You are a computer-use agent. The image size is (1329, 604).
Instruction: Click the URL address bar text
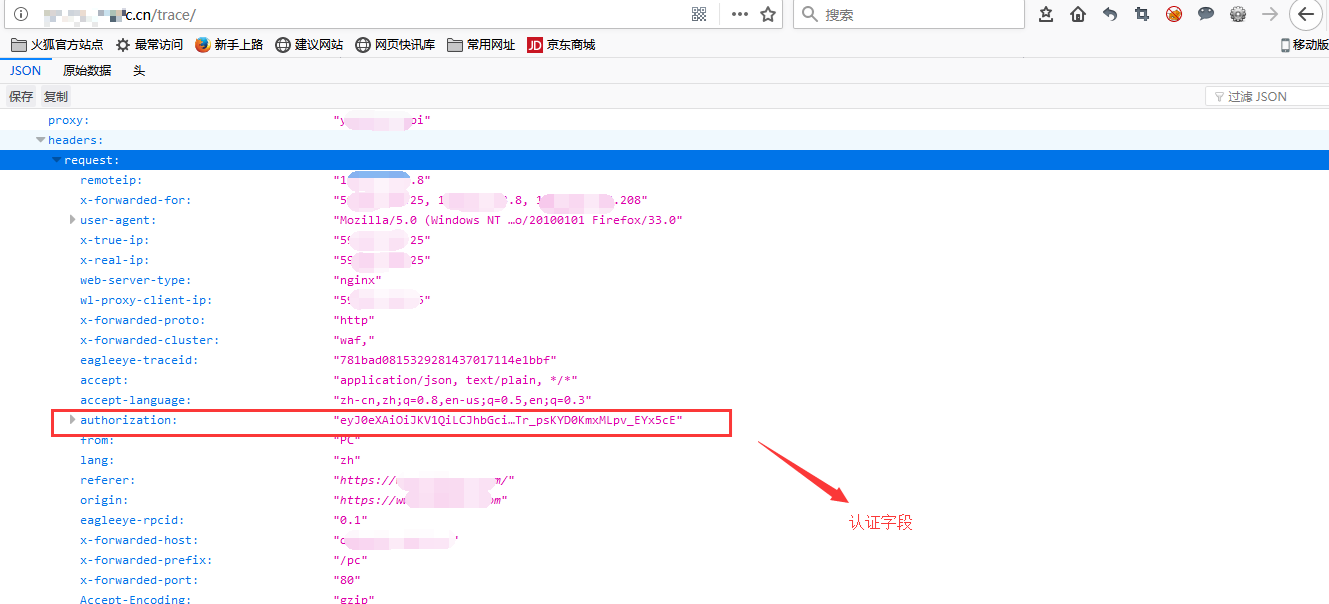point(120,15)
